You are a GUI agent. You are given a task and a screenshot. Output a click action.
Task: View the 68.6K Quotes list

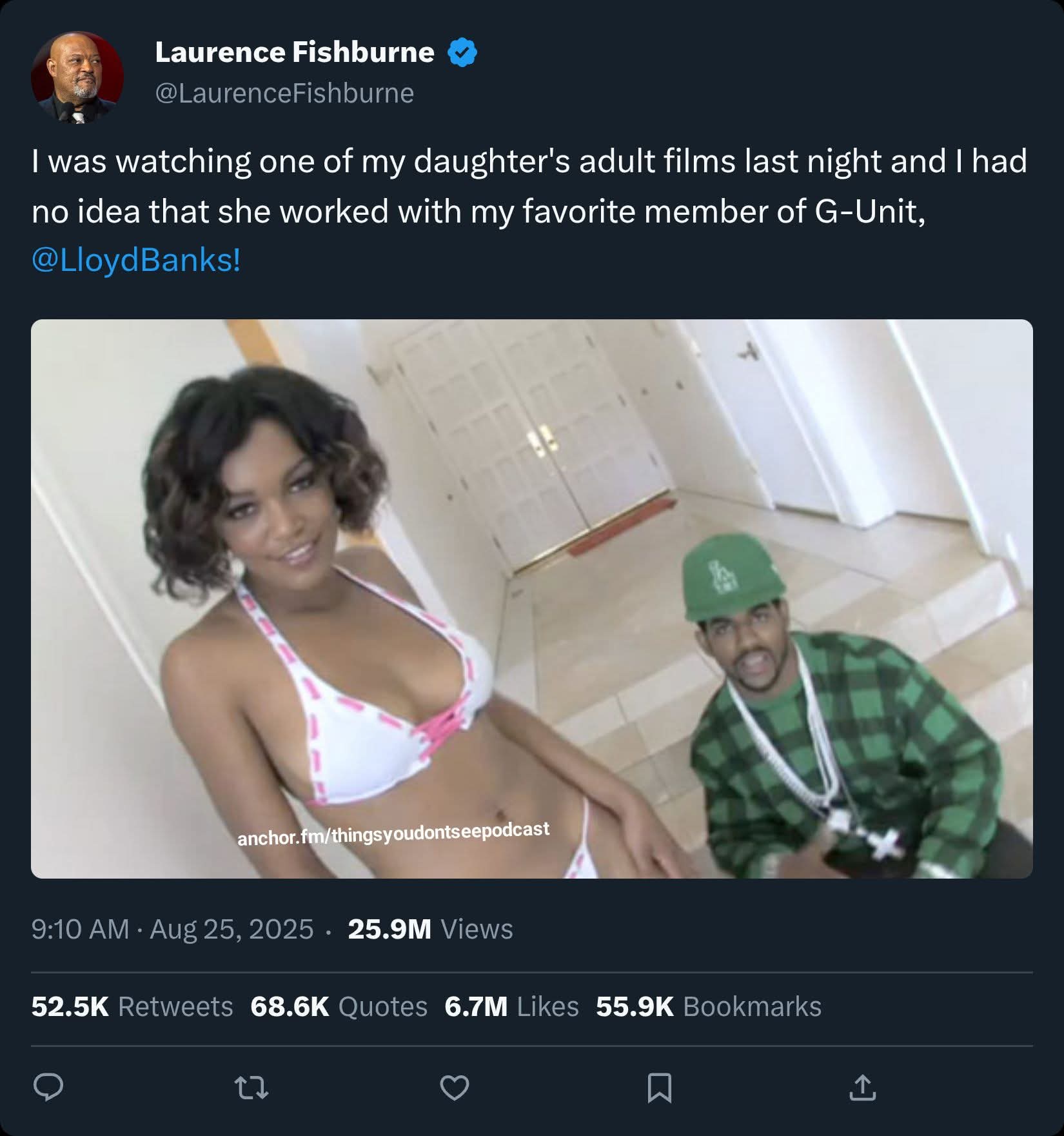(x=339, y=1006)
